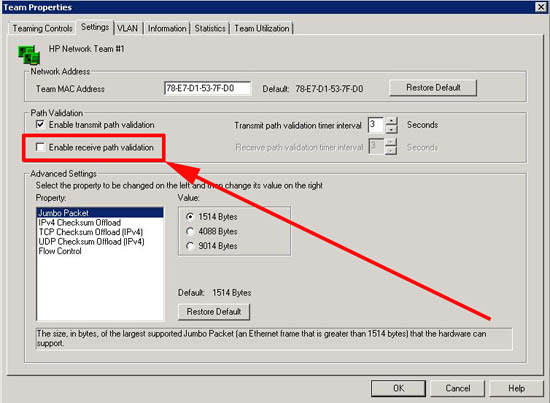This screenshot has width=550, height=403.
Task: Decrease transmit path validation timer interval
Action: point(391,129)
